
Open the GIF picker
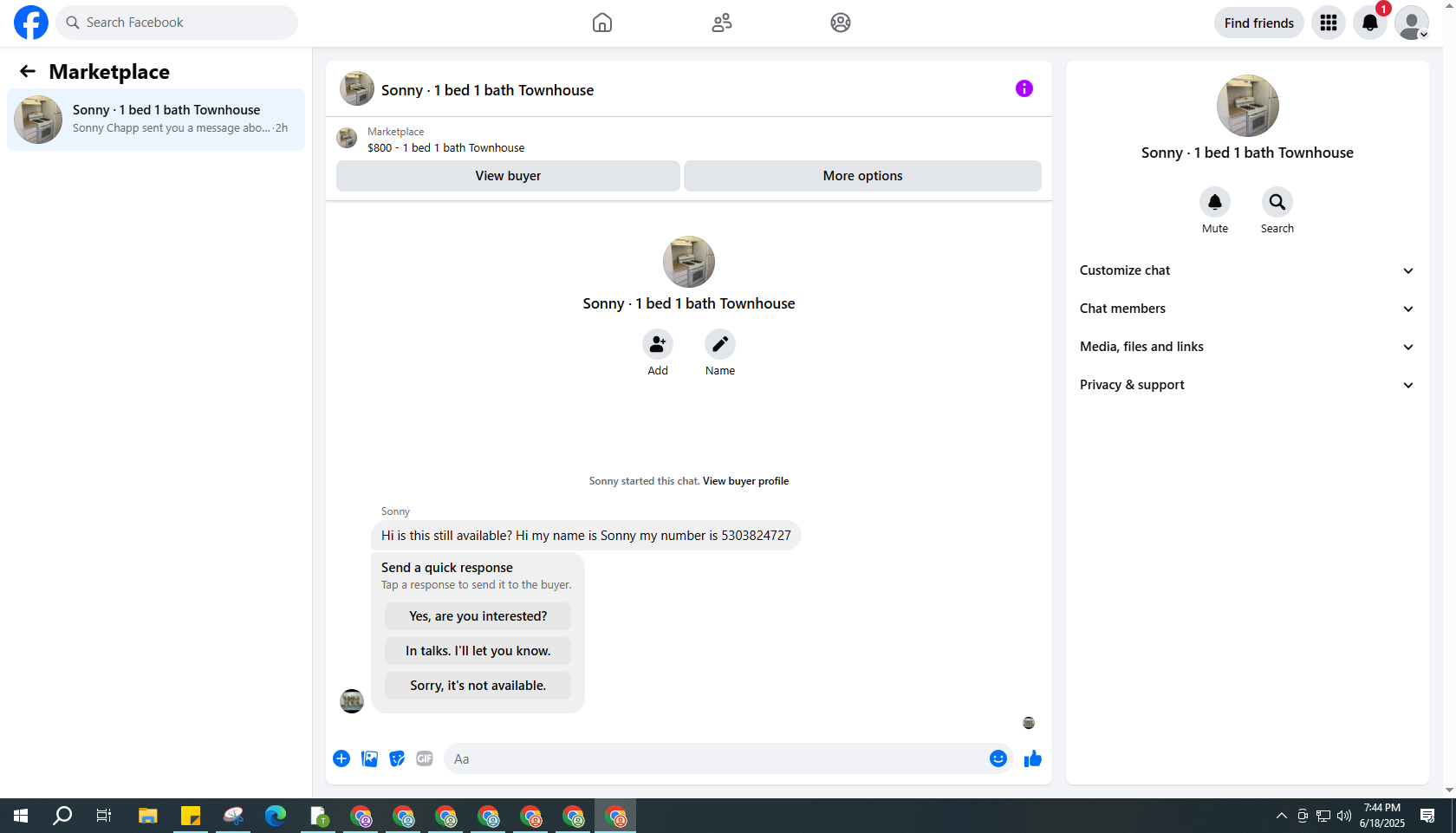point(425,759)
